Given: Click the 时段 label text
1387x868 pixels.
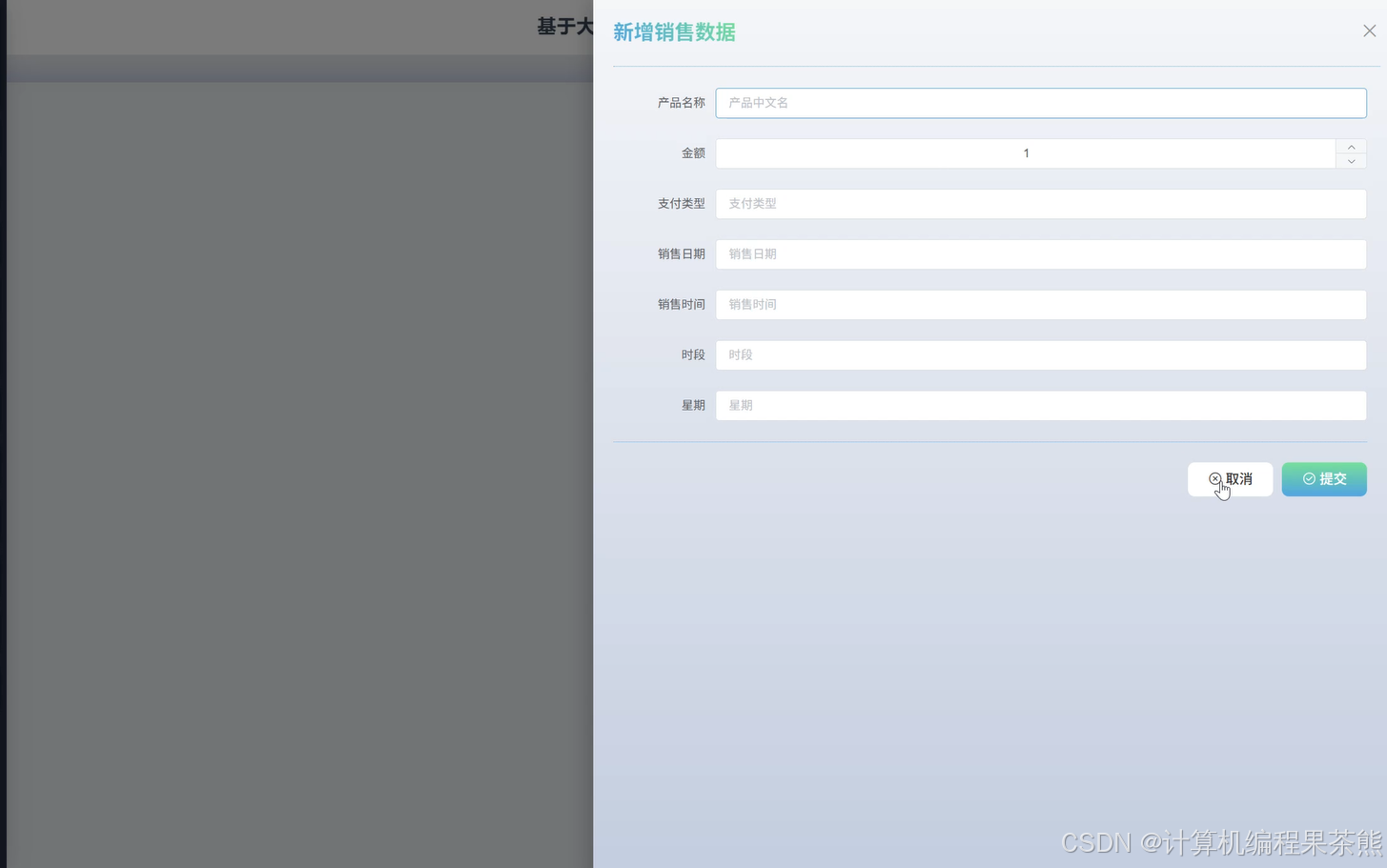Looking at the screenshot, I should click(693, 355).
